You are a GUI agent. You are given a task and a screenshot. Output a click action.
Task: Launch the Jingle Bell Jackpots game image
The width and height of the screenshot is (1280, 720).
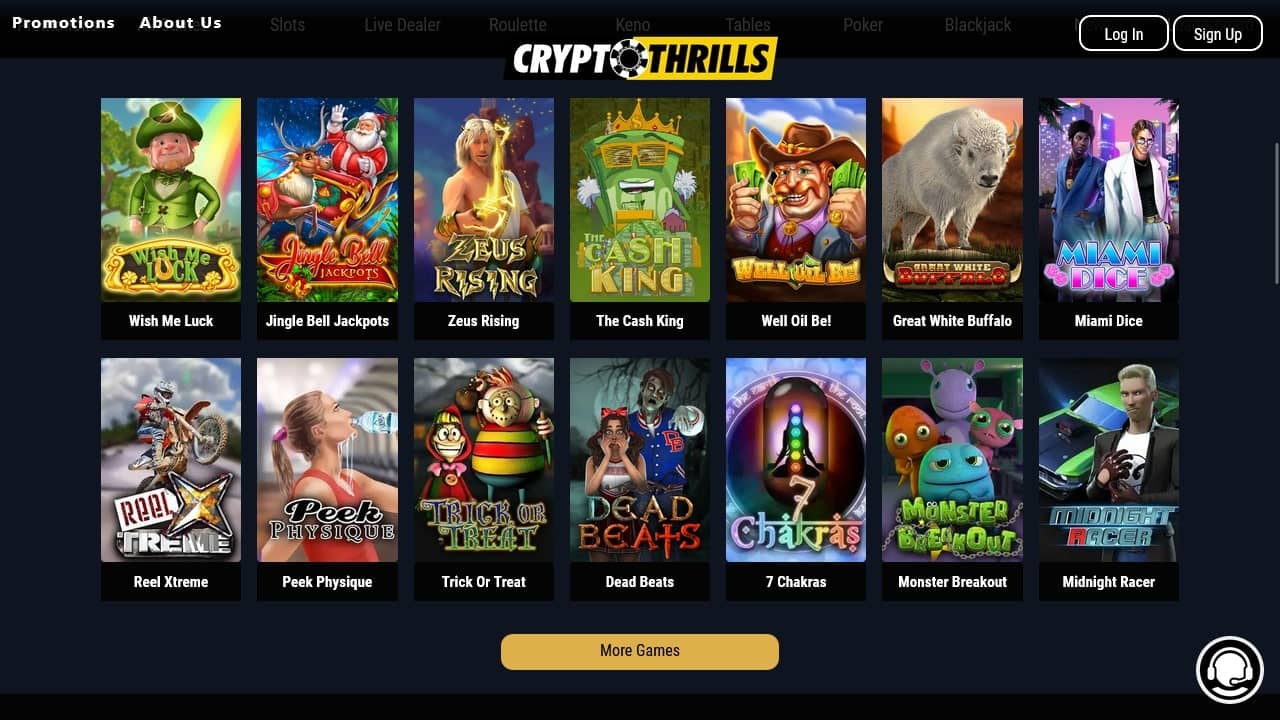[x=327, y=200]
